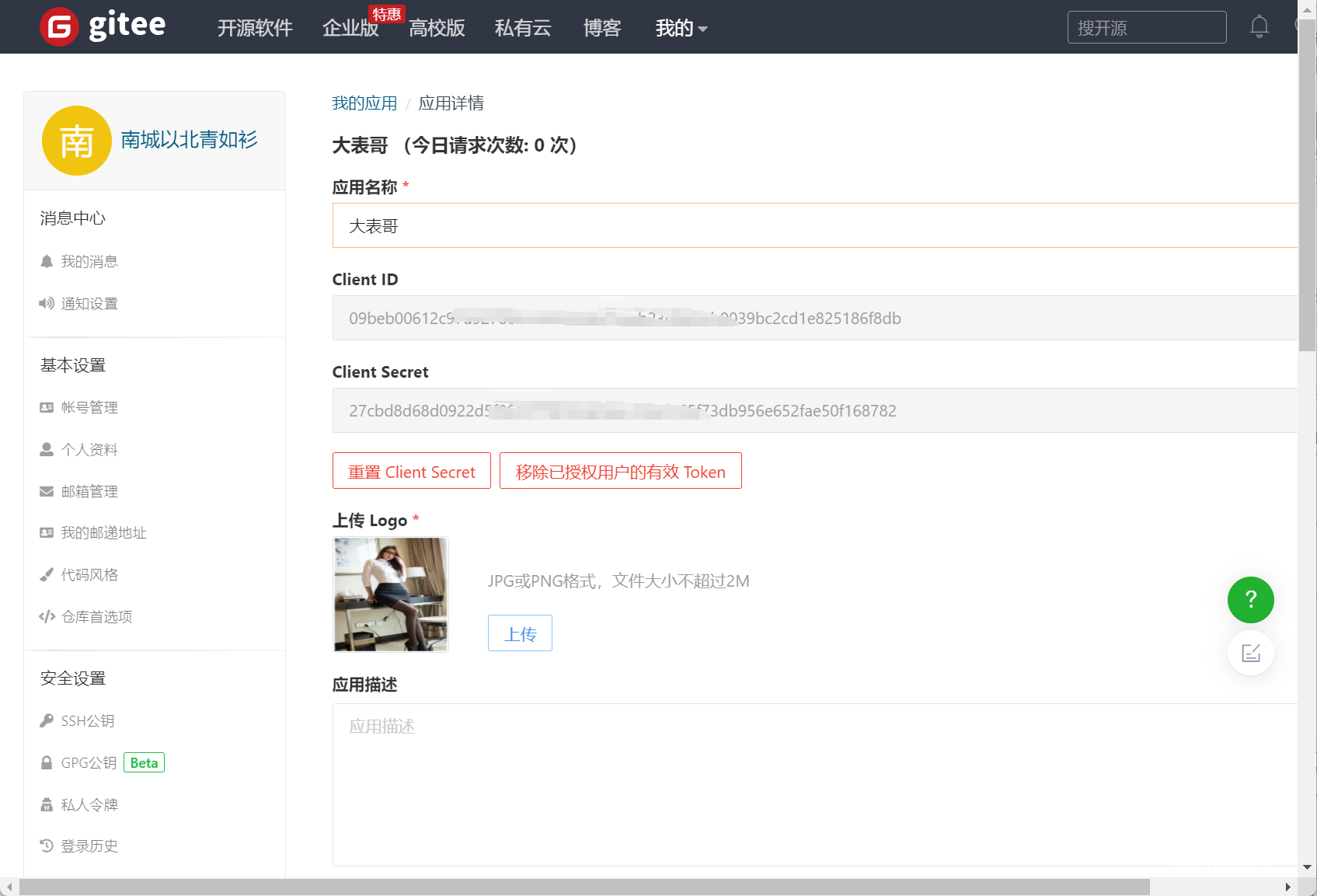Click 重置 Client Secret button
Image resolution: width=1317 pixels, height=896 pixels.
pos(412,472)
